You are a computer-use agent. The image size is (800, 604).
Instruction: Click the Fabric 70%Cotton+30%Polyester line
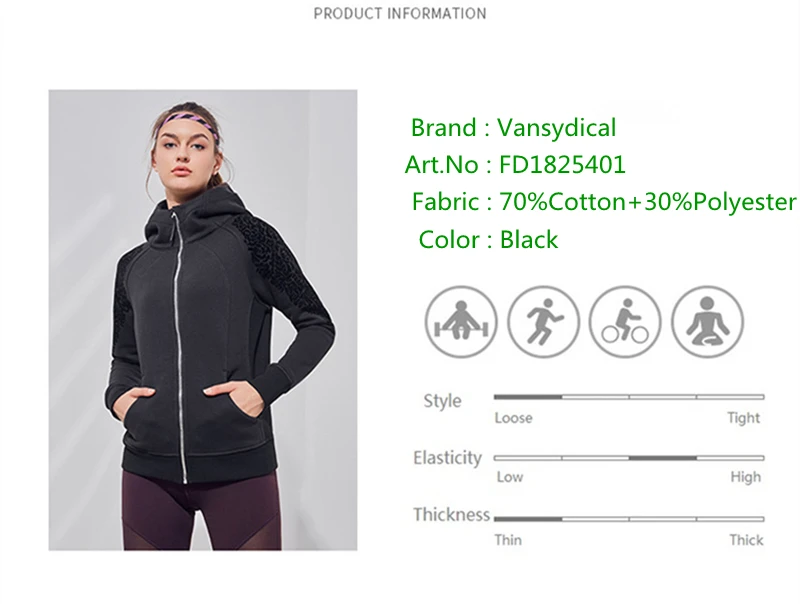[604, 202]
